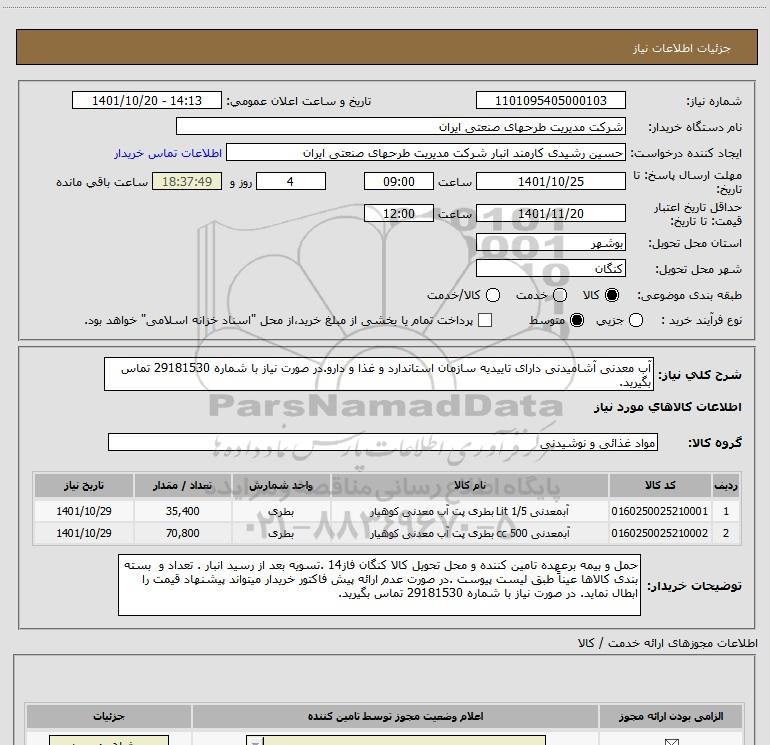Click quantity 35,400 cell
This screenshot has height=745, width=770.
[183, 511]
